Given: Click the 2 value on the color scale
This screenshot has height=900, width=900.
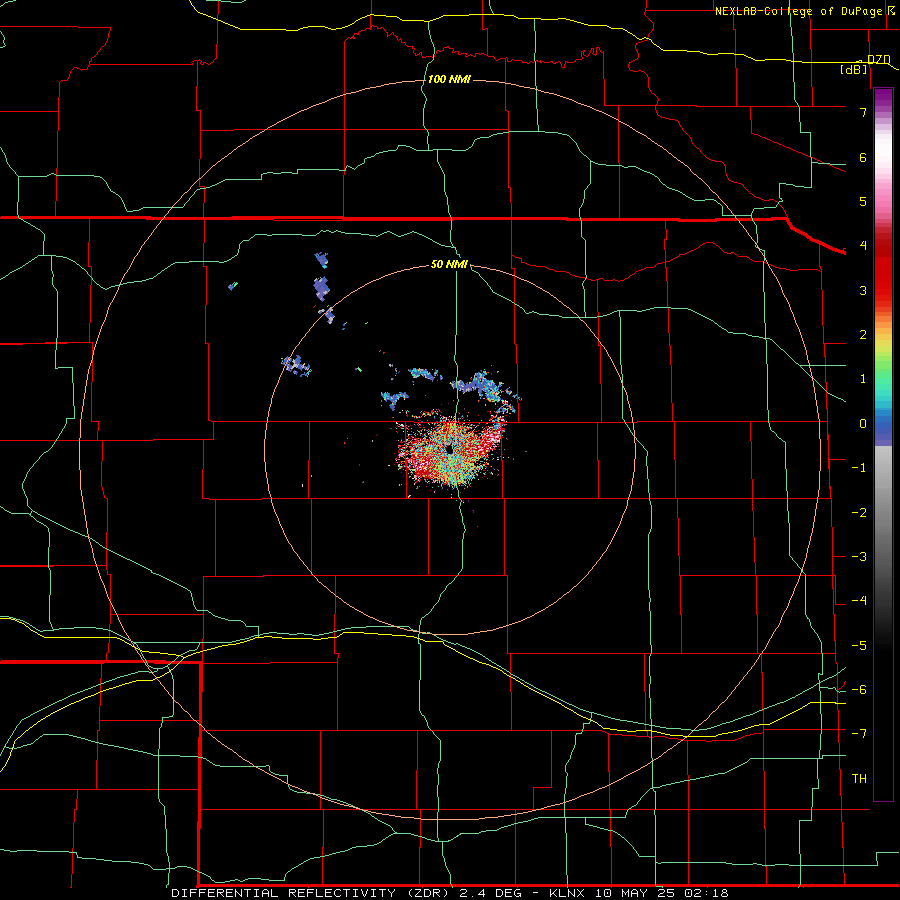Looking at the screenshot, I should [863, 335].
